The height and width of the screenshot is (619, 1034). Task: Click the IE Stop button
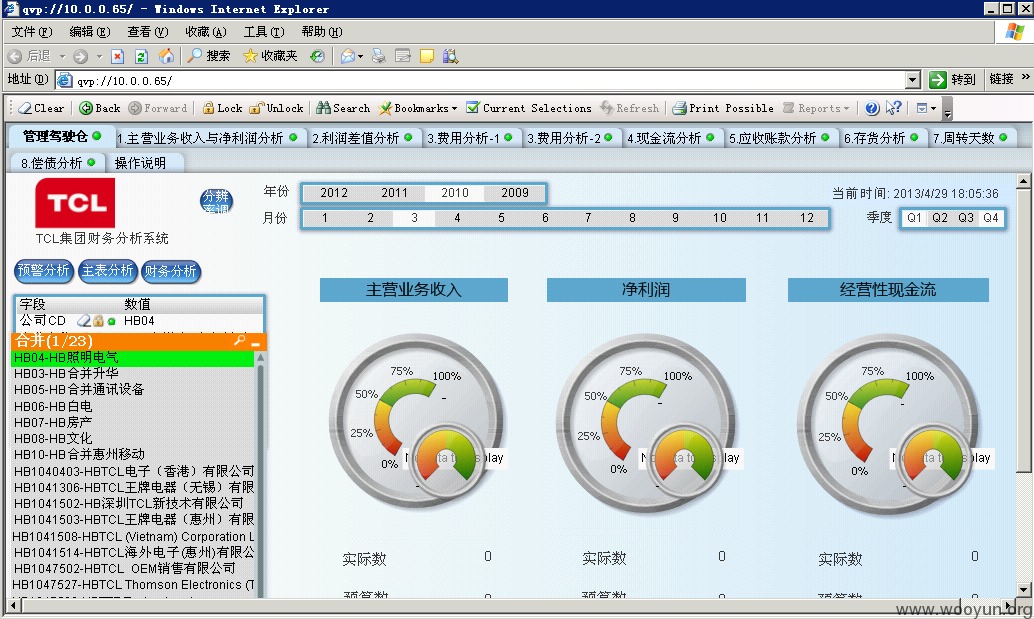click(x=117, y=56)
